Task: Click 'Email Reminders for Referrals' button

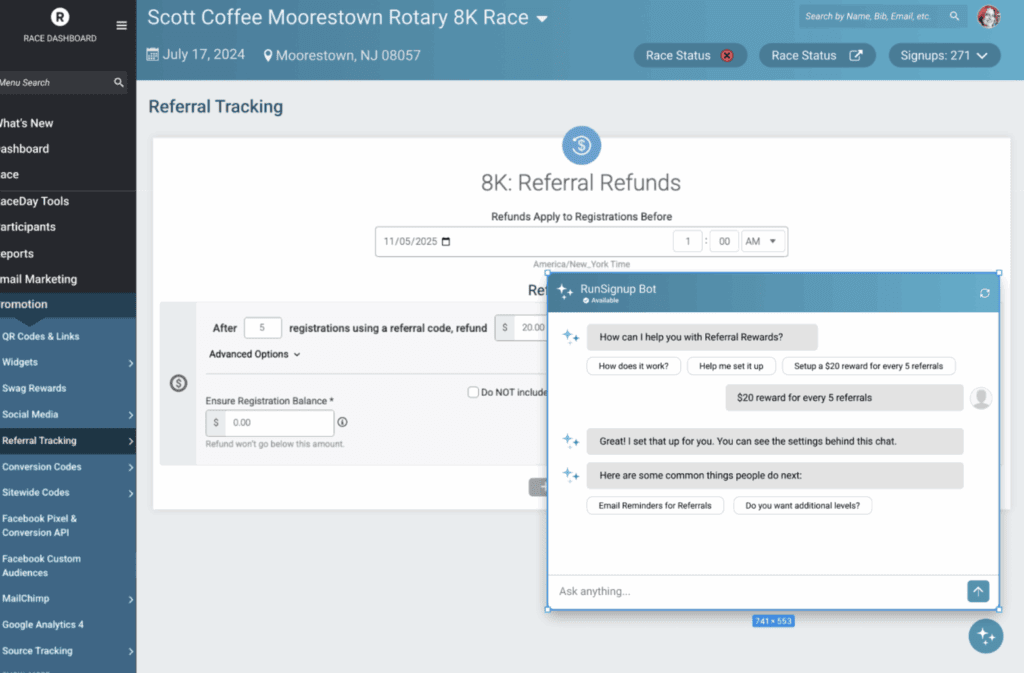Action: (655, 506)
